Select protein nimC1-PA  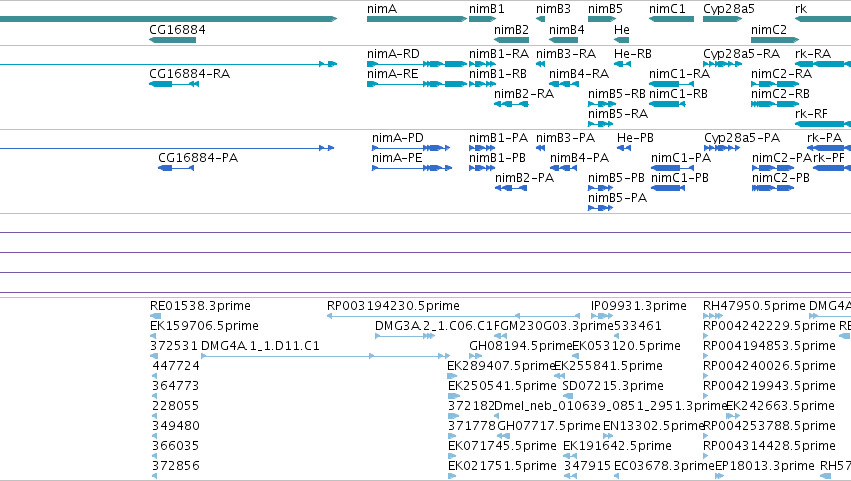[x=672, y=168]
